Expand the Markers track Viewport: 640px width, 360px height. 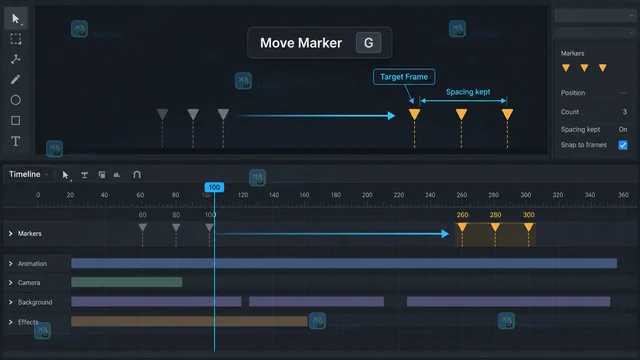[x=11, y=233]
